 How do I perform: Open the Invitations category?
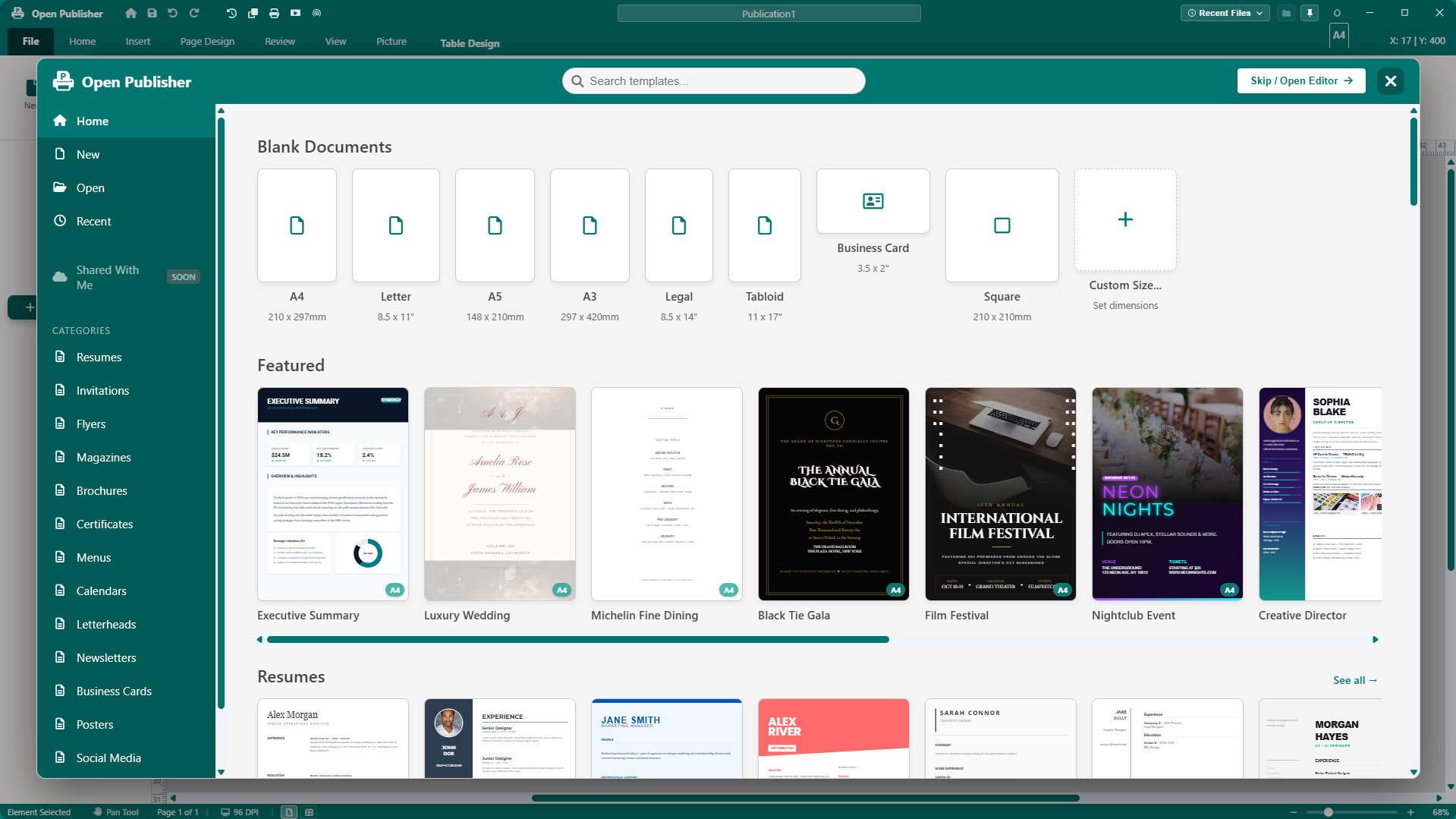click(x=126, y=391)
